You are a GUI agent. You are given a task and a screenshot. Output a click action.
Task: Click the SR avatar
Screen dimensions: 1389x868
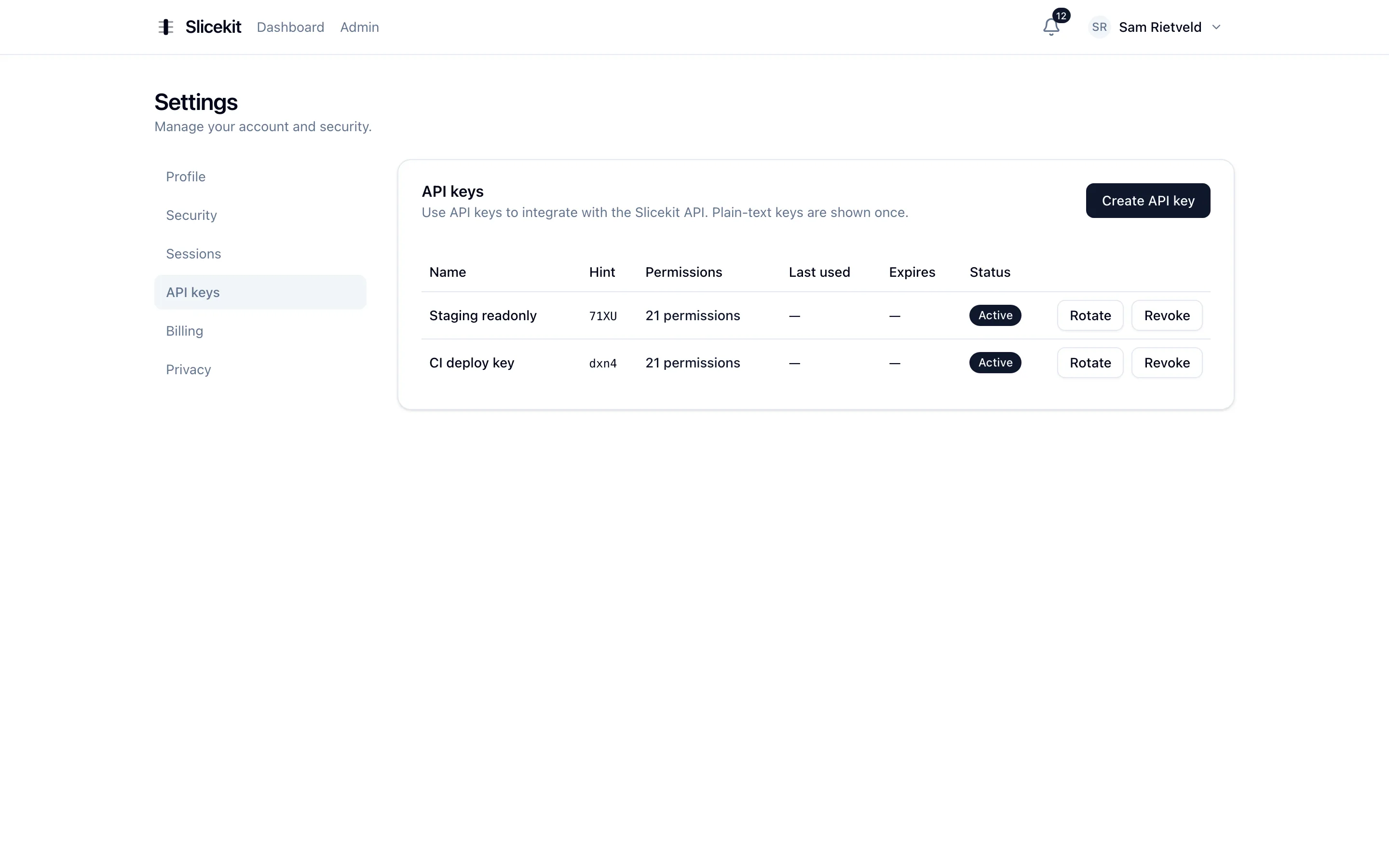(1099, 27)
